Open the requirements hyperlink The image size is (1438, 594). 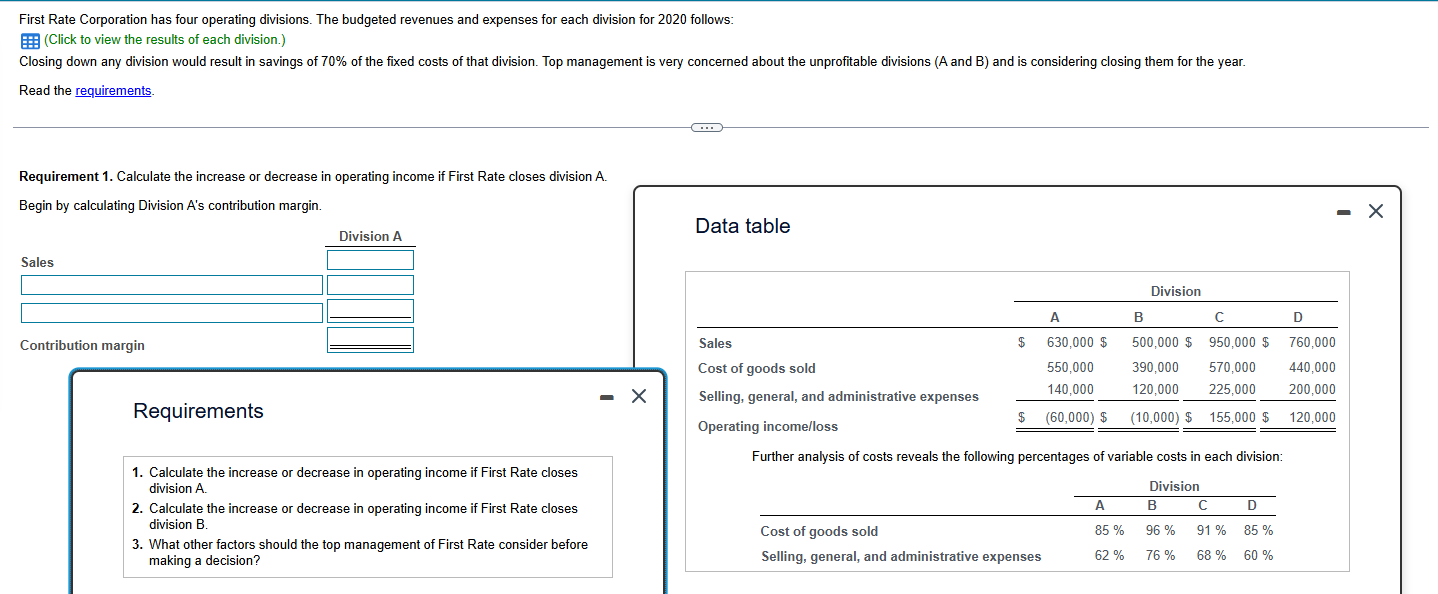click(113, 90)
